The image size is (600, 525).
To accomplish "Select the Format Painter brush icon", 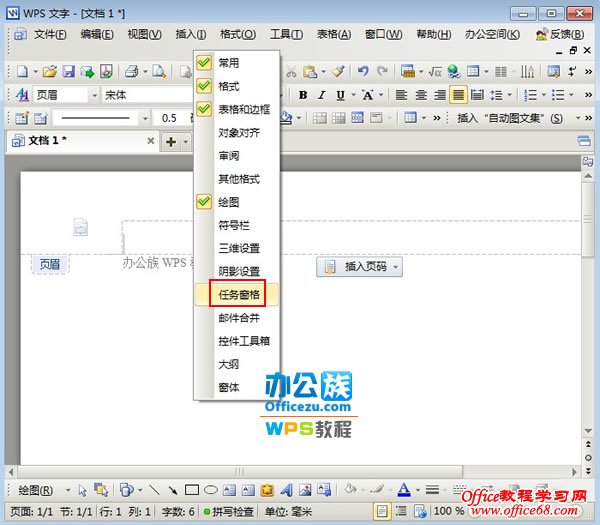I will (x=338, y=72).
